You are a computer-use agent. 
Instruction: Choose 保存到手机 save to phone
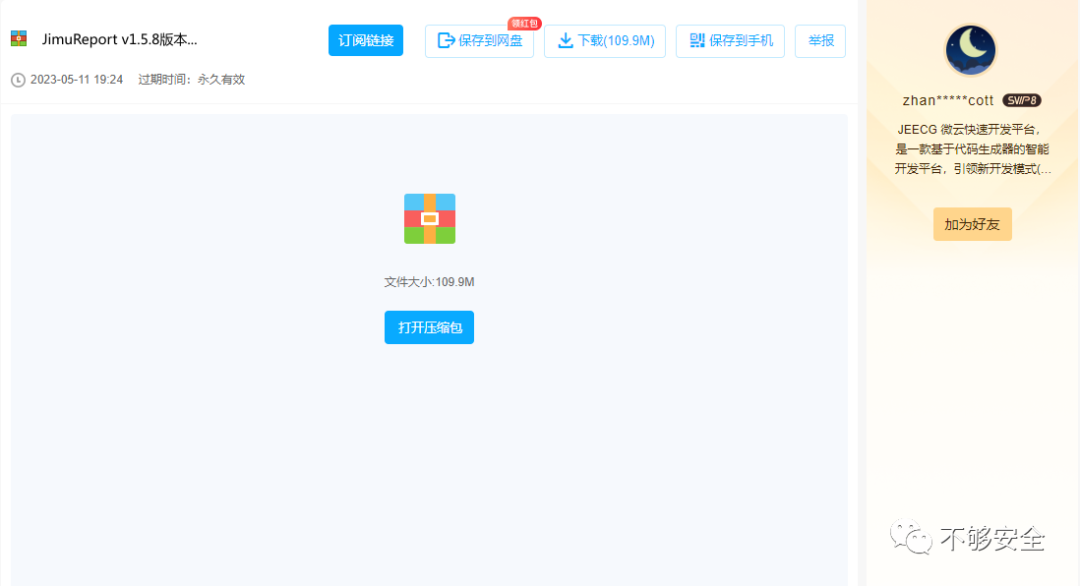(730, 41)
